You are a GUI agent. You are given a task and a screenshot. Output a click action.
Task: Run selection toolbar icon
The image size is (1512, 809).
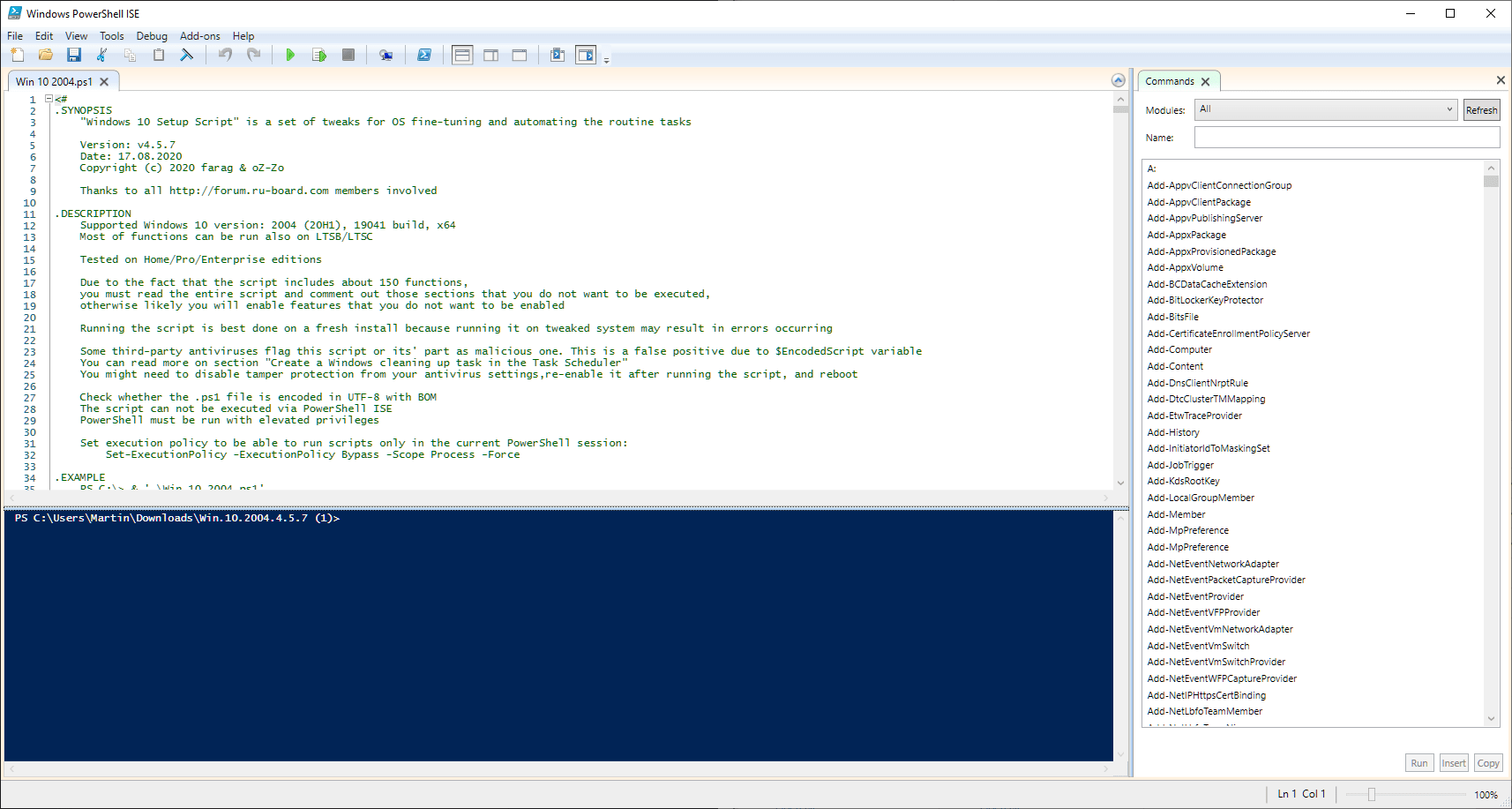(x=319, y=55)
